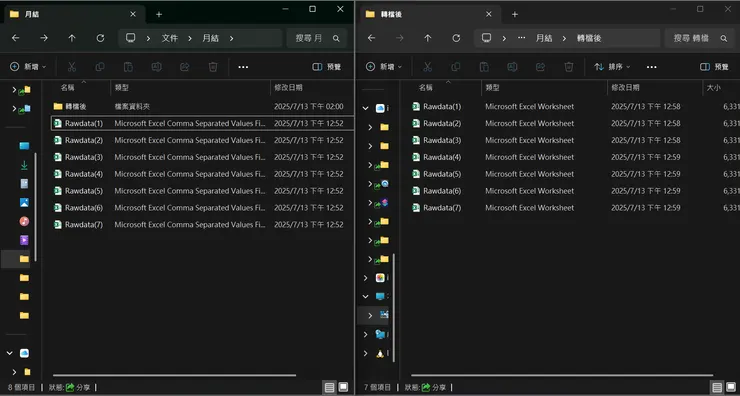Image resolution: width=740 pixels, height=396 pixels.
Task: Click Forward arrow in left 月結 window
Action: point(44,38)
